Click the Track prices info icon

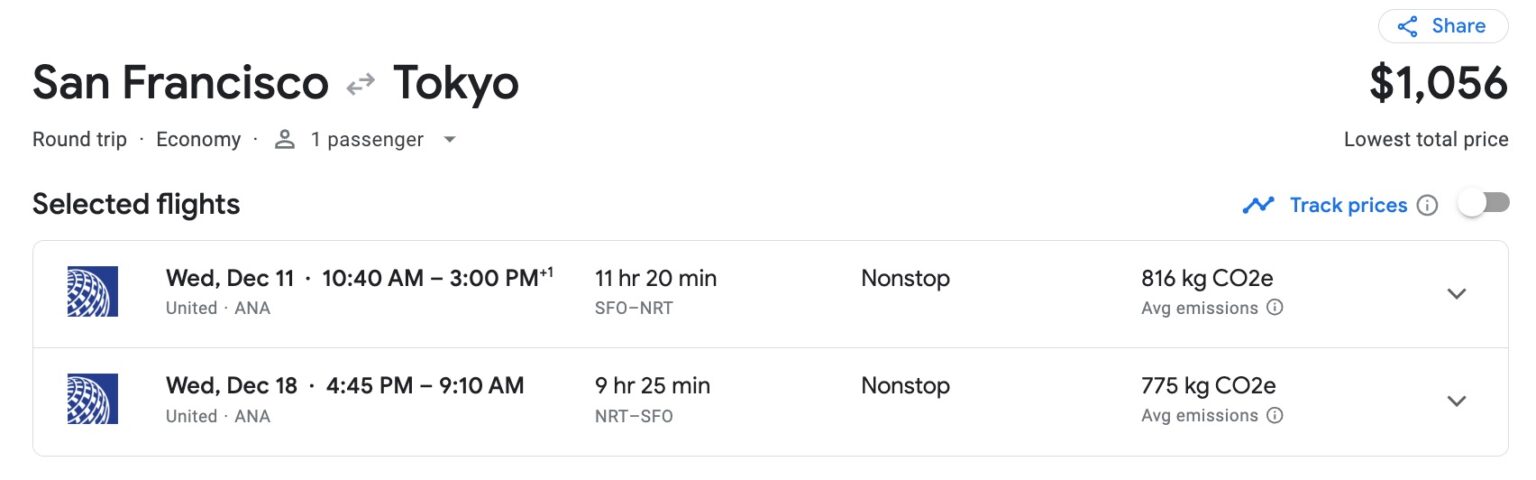pos(1428,205)
